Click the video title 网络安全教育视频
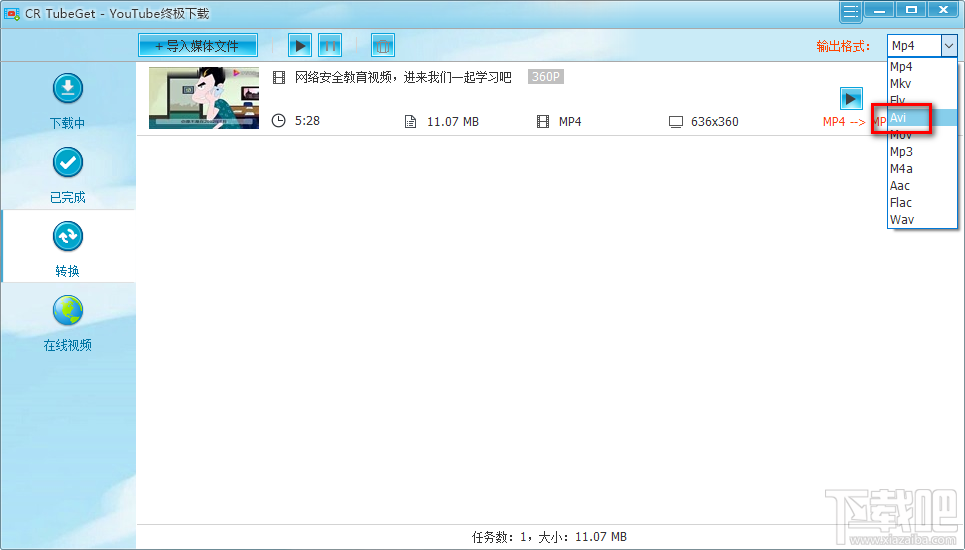The width and height of the screenshot is (965, 550). pyautogui.click(x=403, y=78)
